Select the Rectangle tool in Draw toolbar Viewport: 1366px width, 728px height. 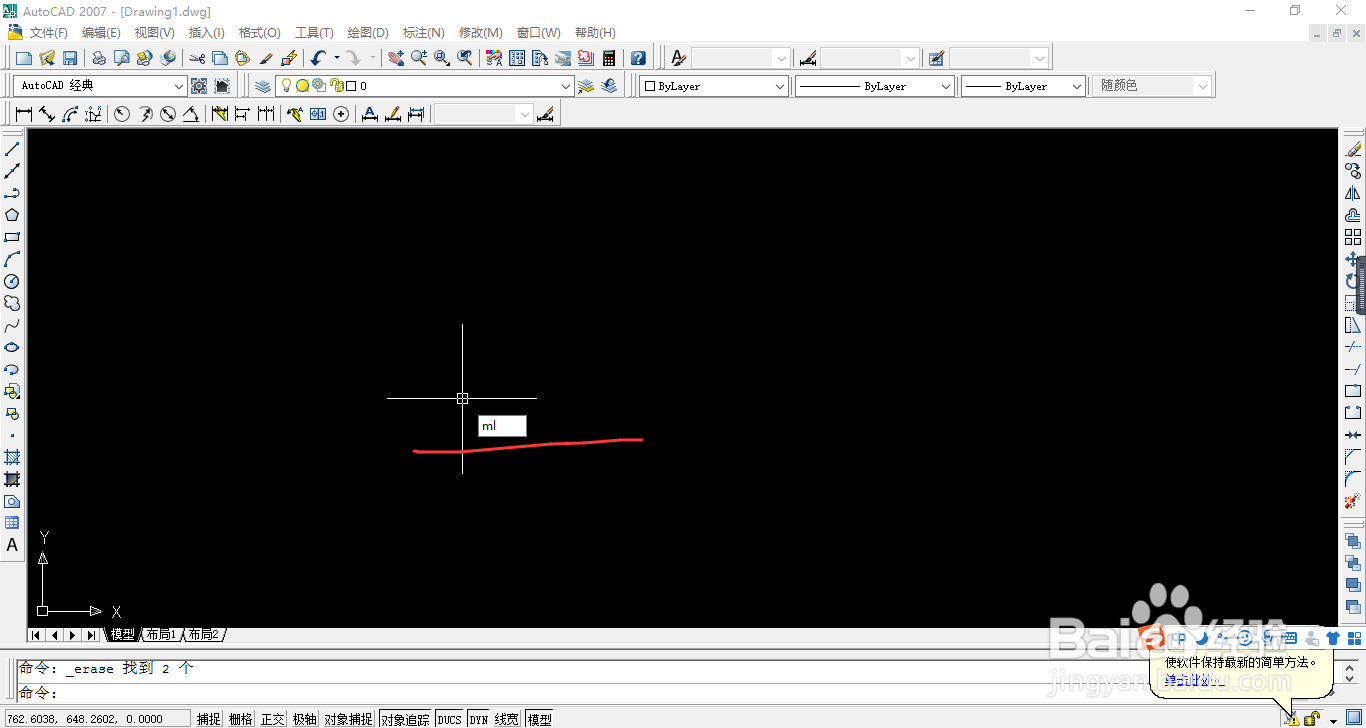click(12, 237)
